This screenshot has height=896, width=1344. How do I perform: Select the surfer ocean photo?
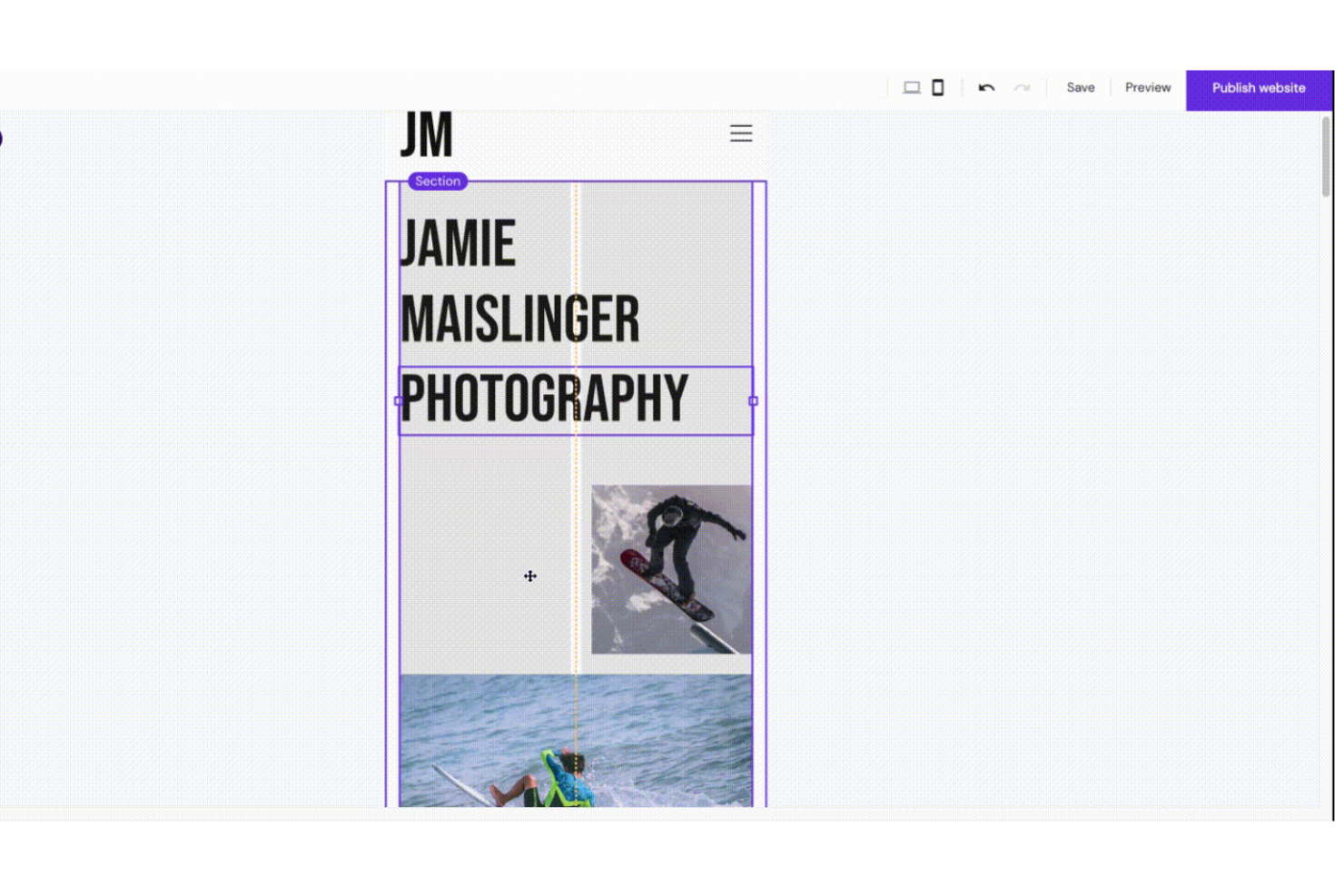[575, 739]
